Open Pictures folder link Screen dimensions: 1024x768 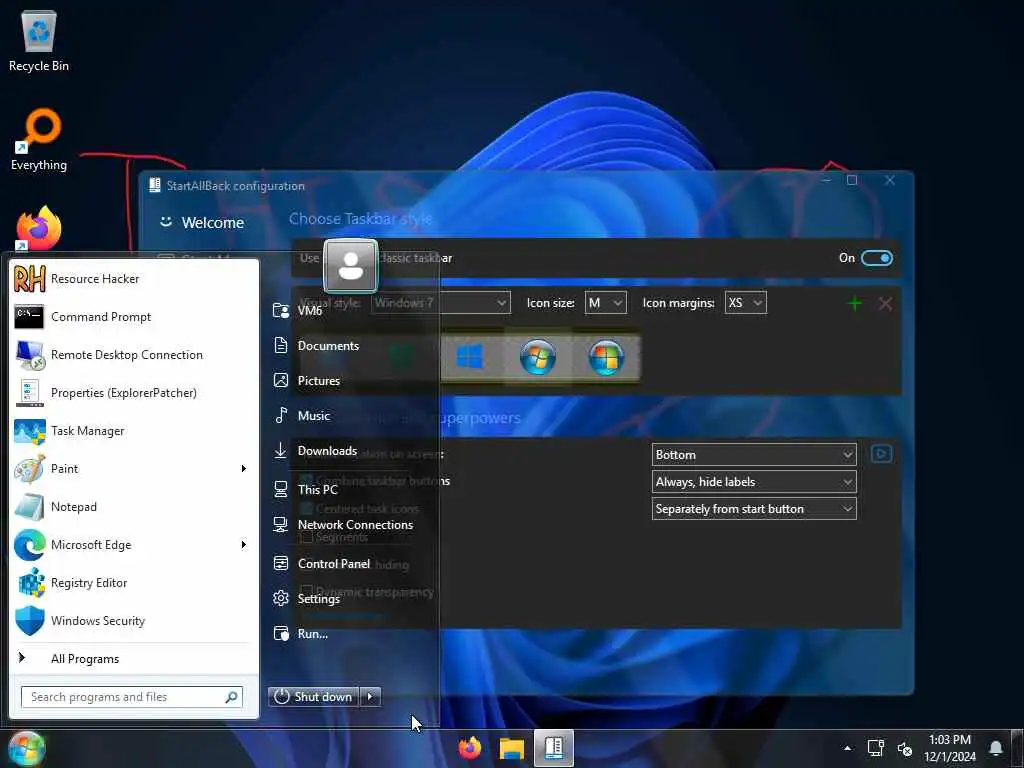click(x=307, y=381)
